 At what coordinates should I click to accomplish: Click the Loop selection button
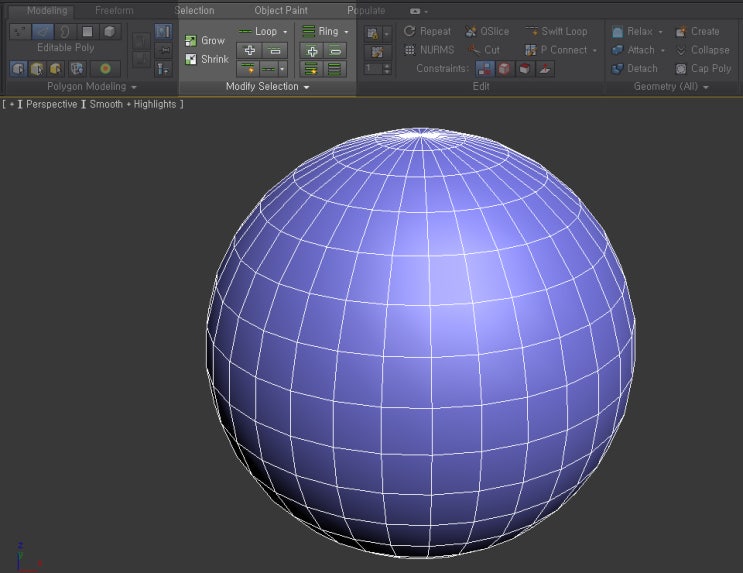(258, 31)
